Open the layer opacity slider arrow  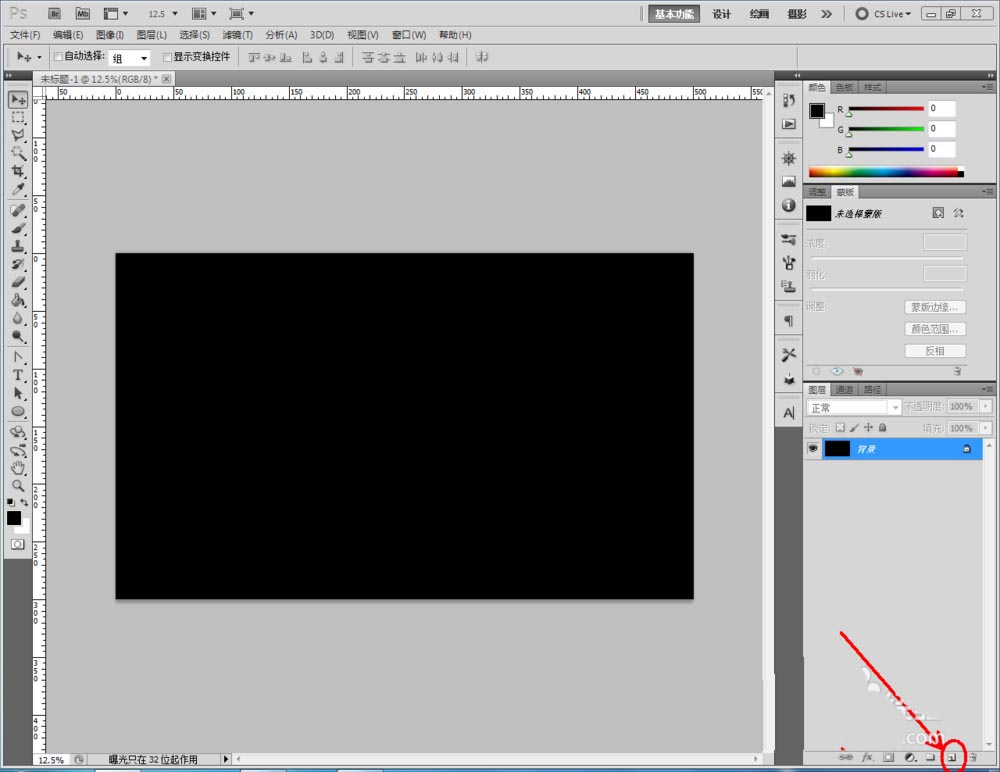coord(986,406)
